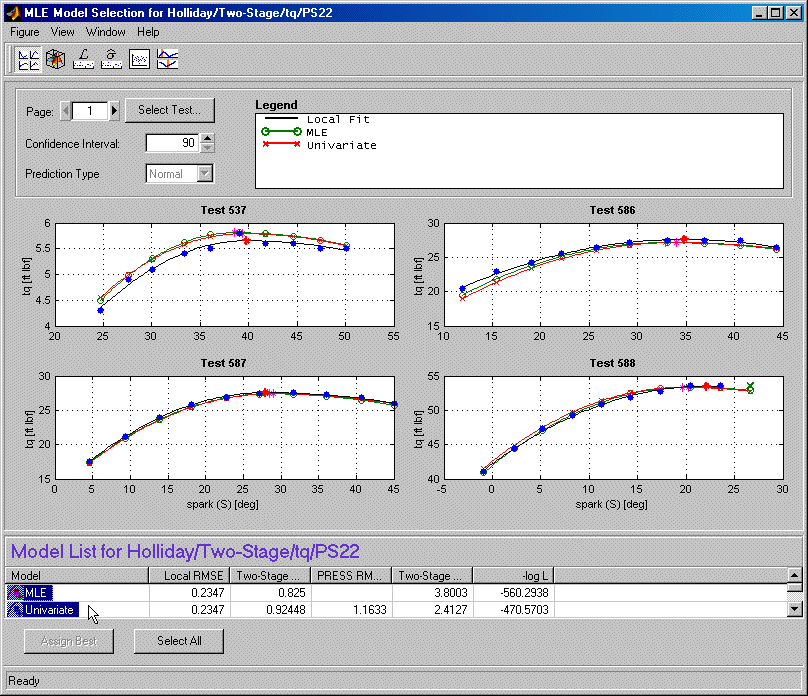Click the Test 537 plot title

coord(224,210)
